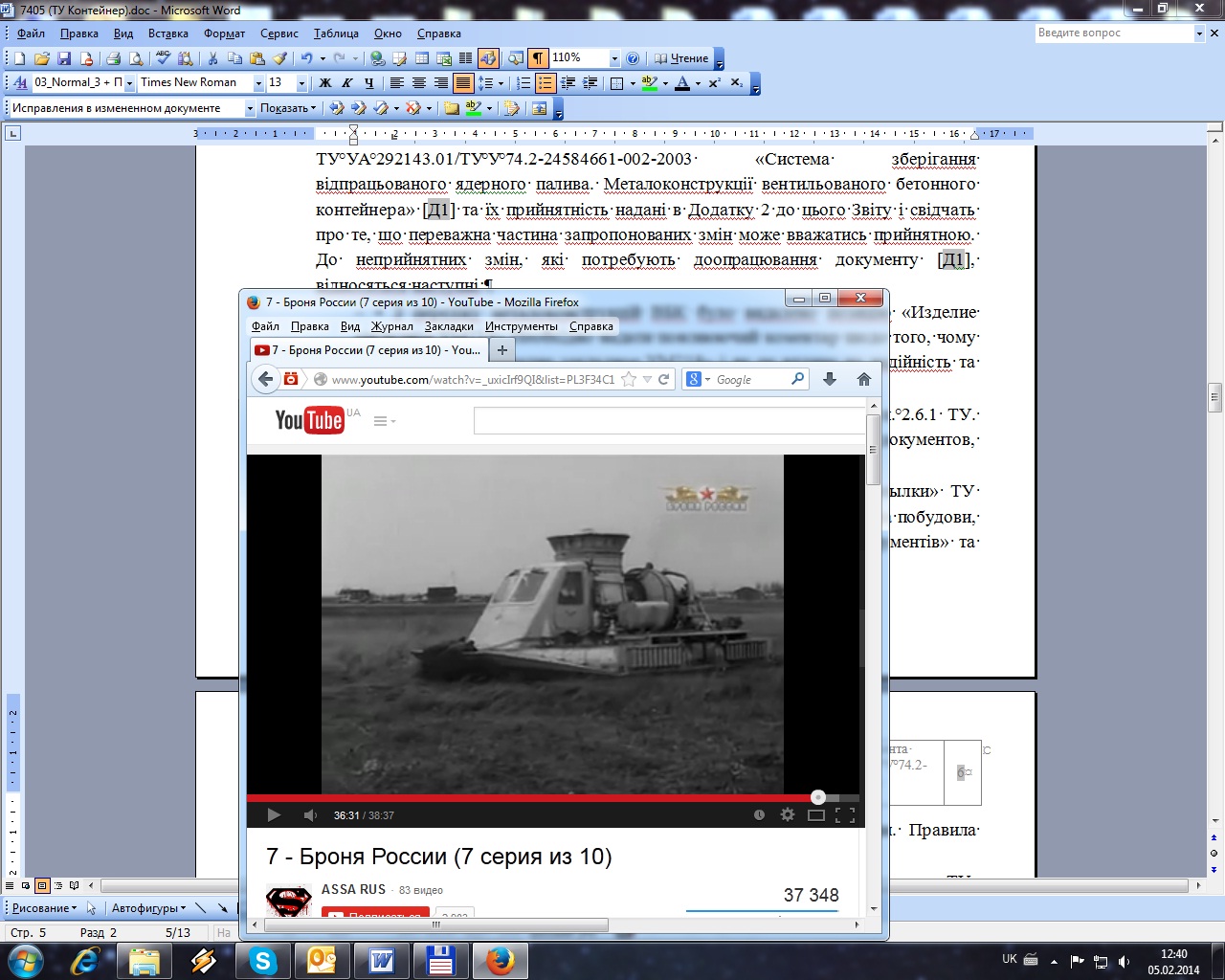Run spelling check in Word toolbar
The image size is (1225, 980).
pyautogui.click(x=163, y=58)
